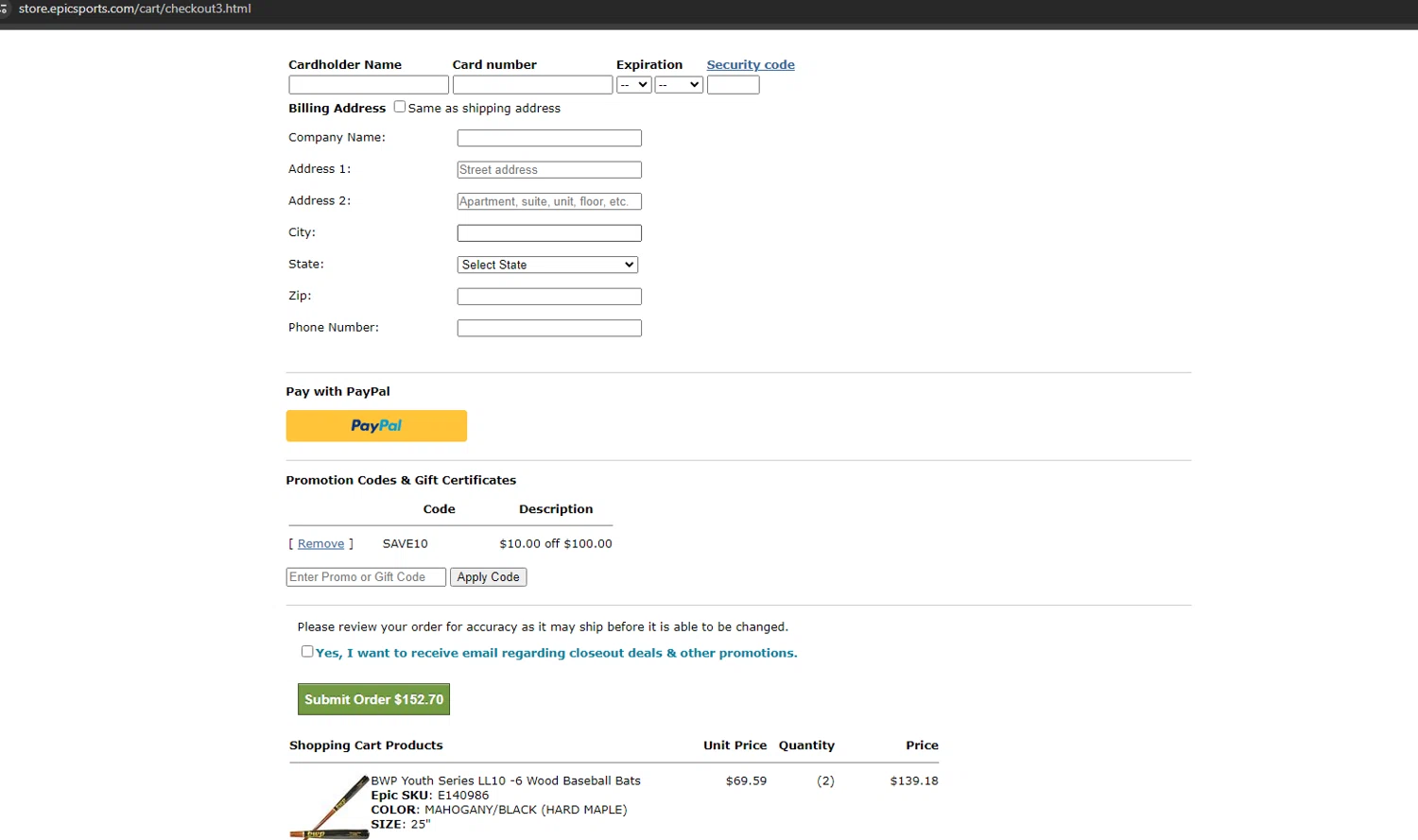1418x840 pixels.
Task: Focus the Phone Number field
Action: 549,328
